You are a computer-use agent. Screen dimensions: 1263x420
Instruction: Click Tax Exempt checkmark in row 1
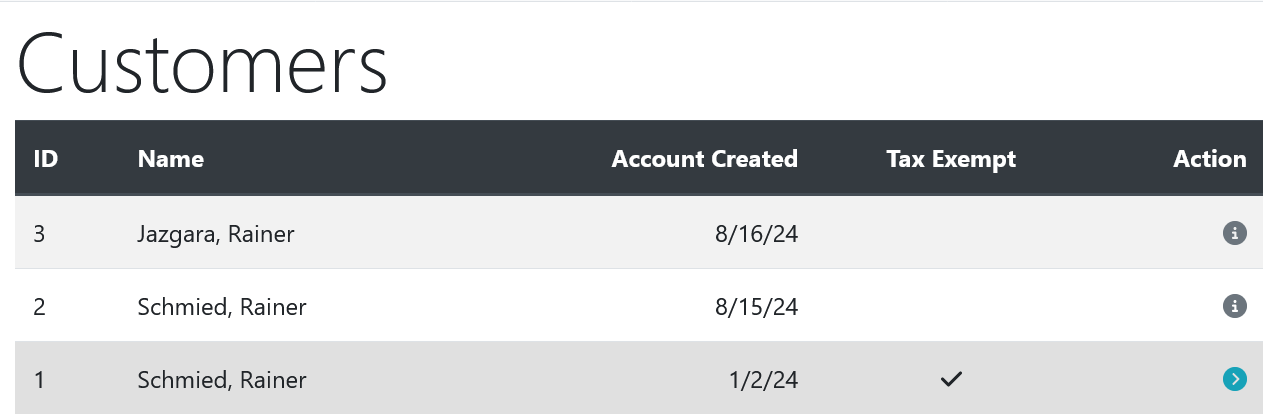tap(951, 379)
